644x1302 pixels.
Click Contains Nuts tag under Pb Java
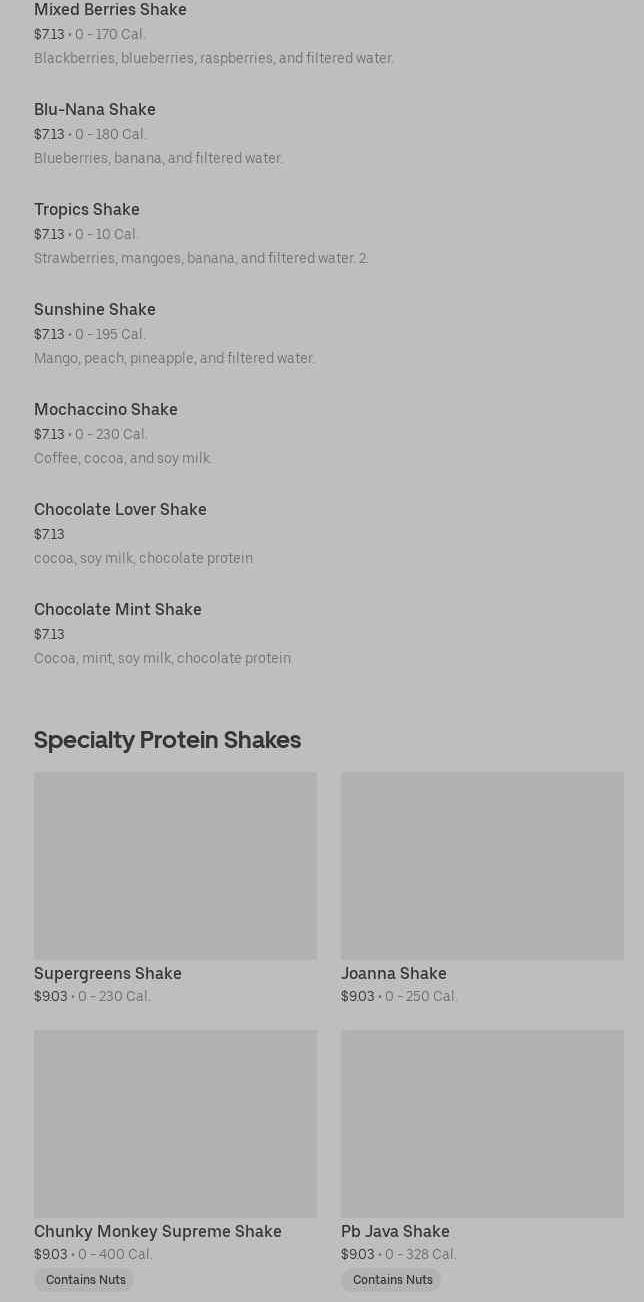392,1280
